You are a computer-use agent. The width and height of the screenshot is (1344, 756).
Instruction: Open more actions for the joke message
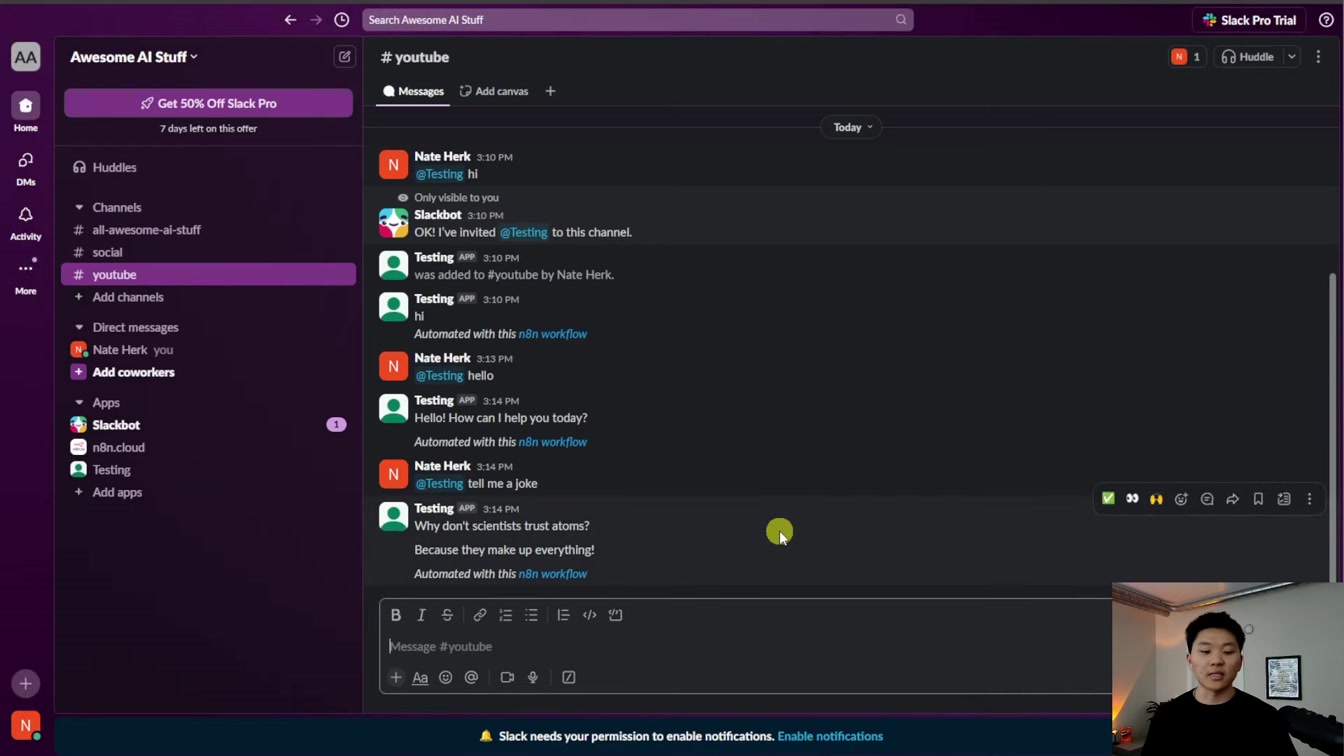(1310, 499)
